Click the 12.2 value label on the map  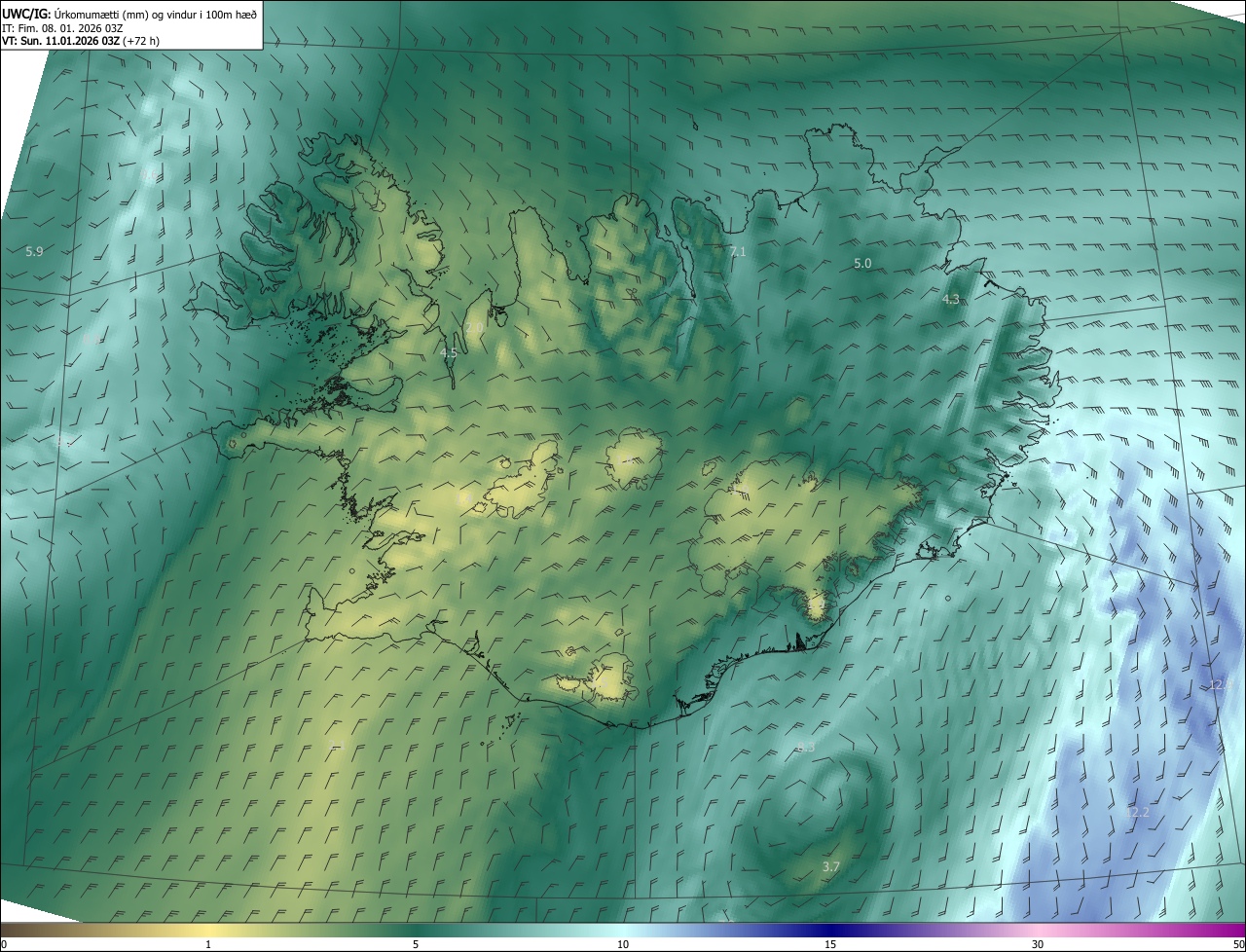[1138, 812]
